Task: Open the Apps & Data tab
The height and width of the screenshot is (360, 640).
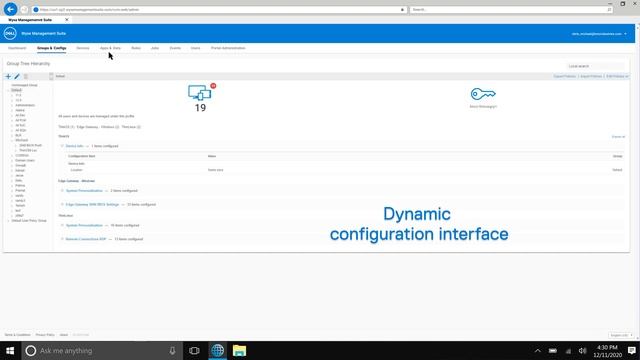Action: pos(110,48)
